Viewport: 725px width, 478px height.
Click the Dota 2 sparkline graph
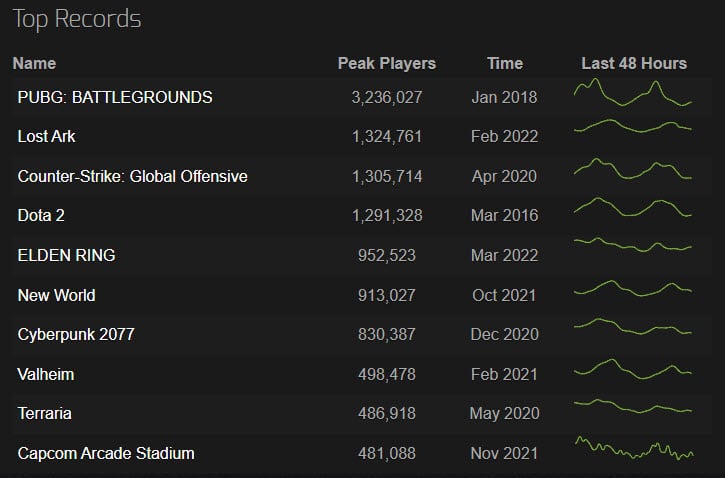[633, 207]
